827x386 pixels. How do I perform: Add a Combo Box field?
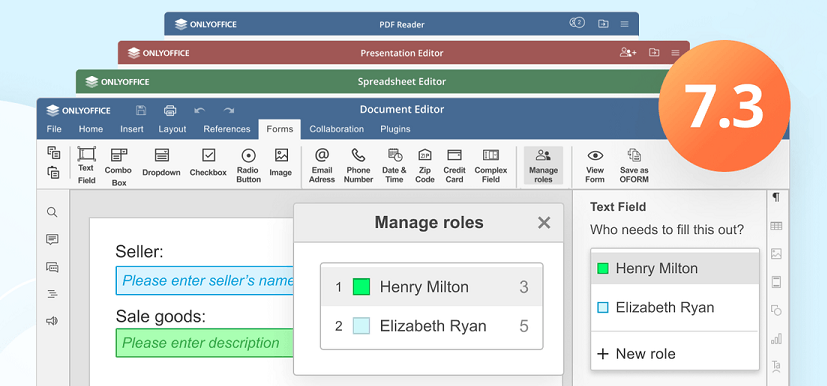pyautogui.click(x=118, y=167)
